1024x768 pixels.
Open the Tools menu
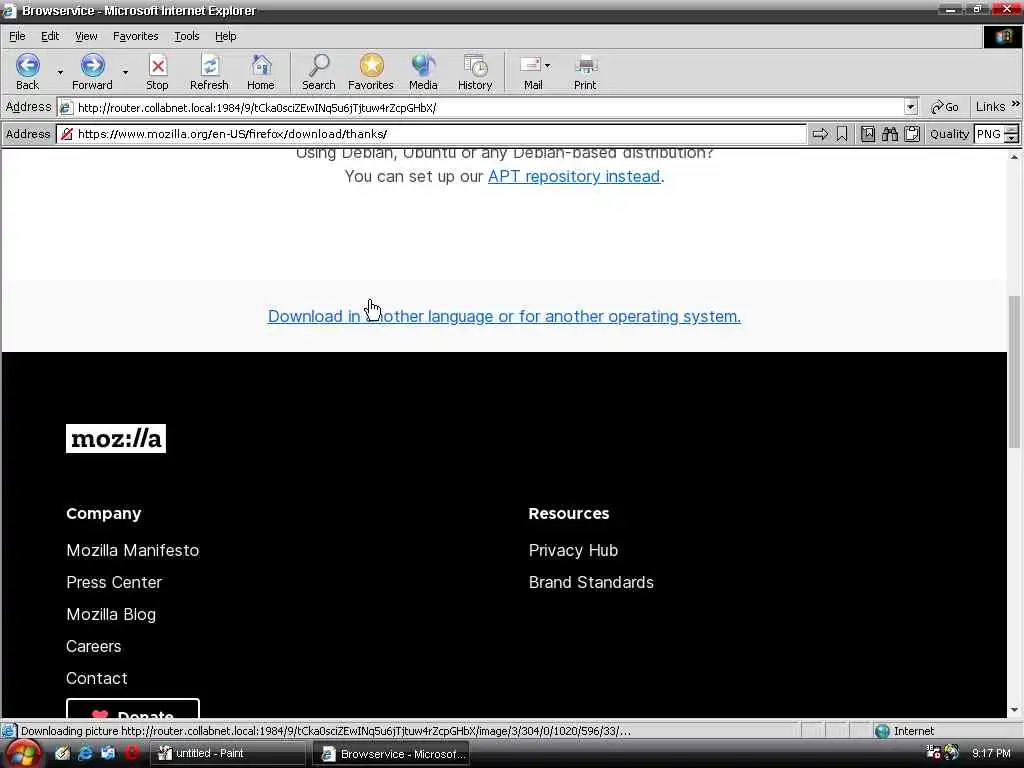186,37
